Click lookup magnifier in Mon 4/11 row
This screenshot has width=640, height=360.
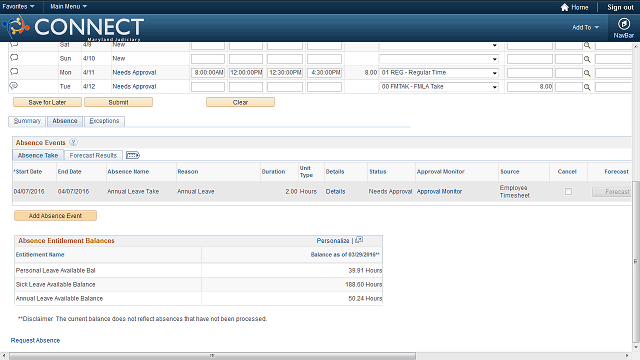pos(587,73)
